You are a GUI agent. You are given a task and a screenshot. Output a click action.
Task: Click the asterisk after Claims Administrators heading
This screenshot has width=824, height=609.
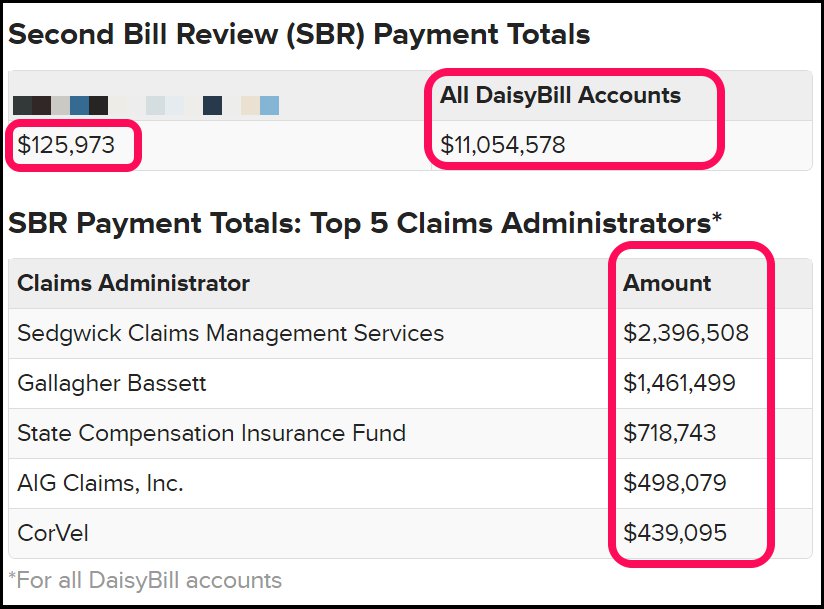point(717,218)
